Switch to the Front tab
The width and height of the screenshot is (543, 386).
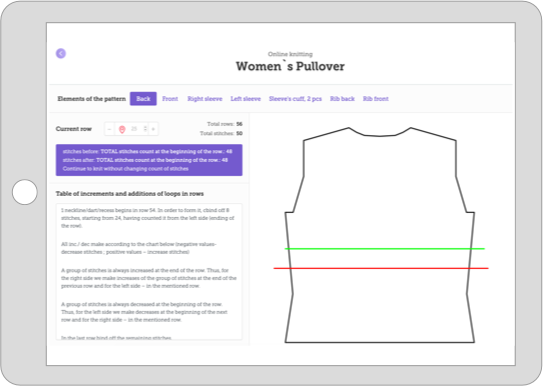point(170,99)
